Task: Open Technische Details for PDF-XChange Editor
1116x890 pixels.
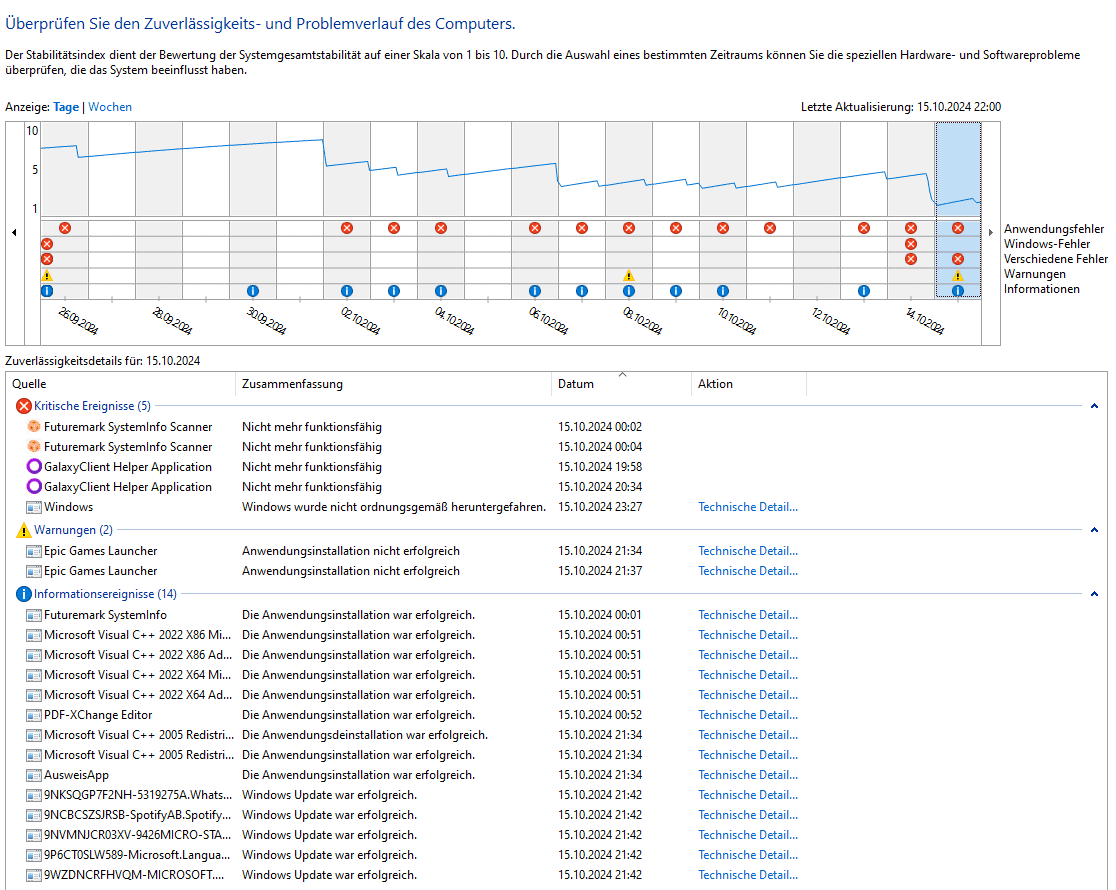Action: click(x=747, y=715)
